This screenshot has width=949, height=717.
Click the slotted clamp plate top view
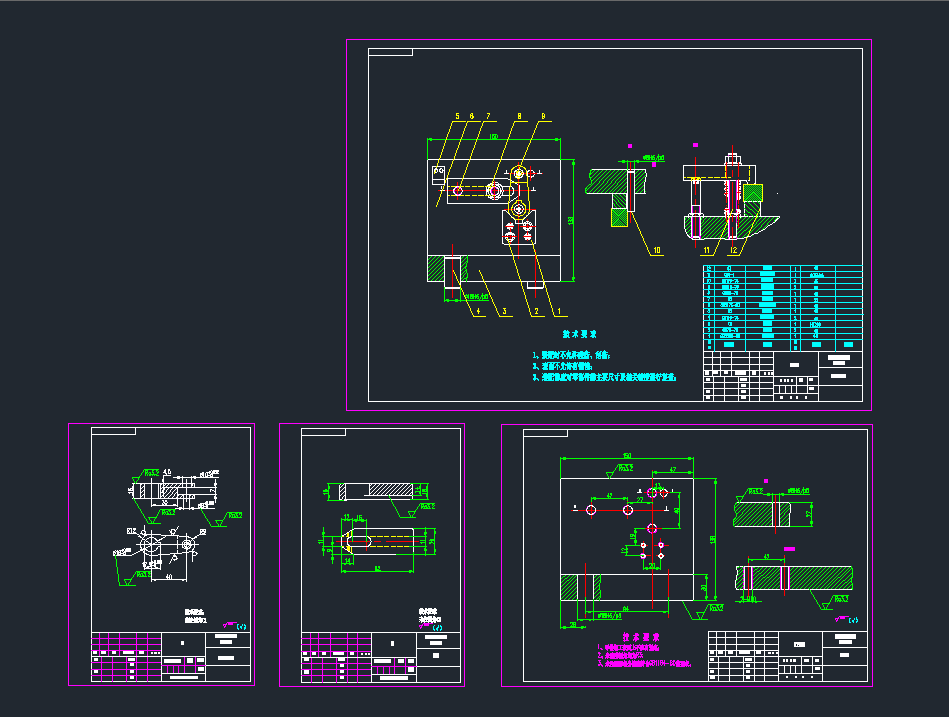(379, 540)
